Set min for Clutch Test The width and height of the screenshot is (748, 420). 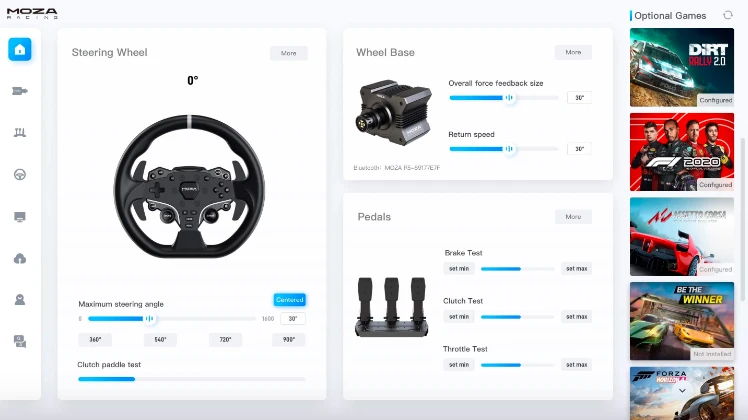click(x=459, y=316)
